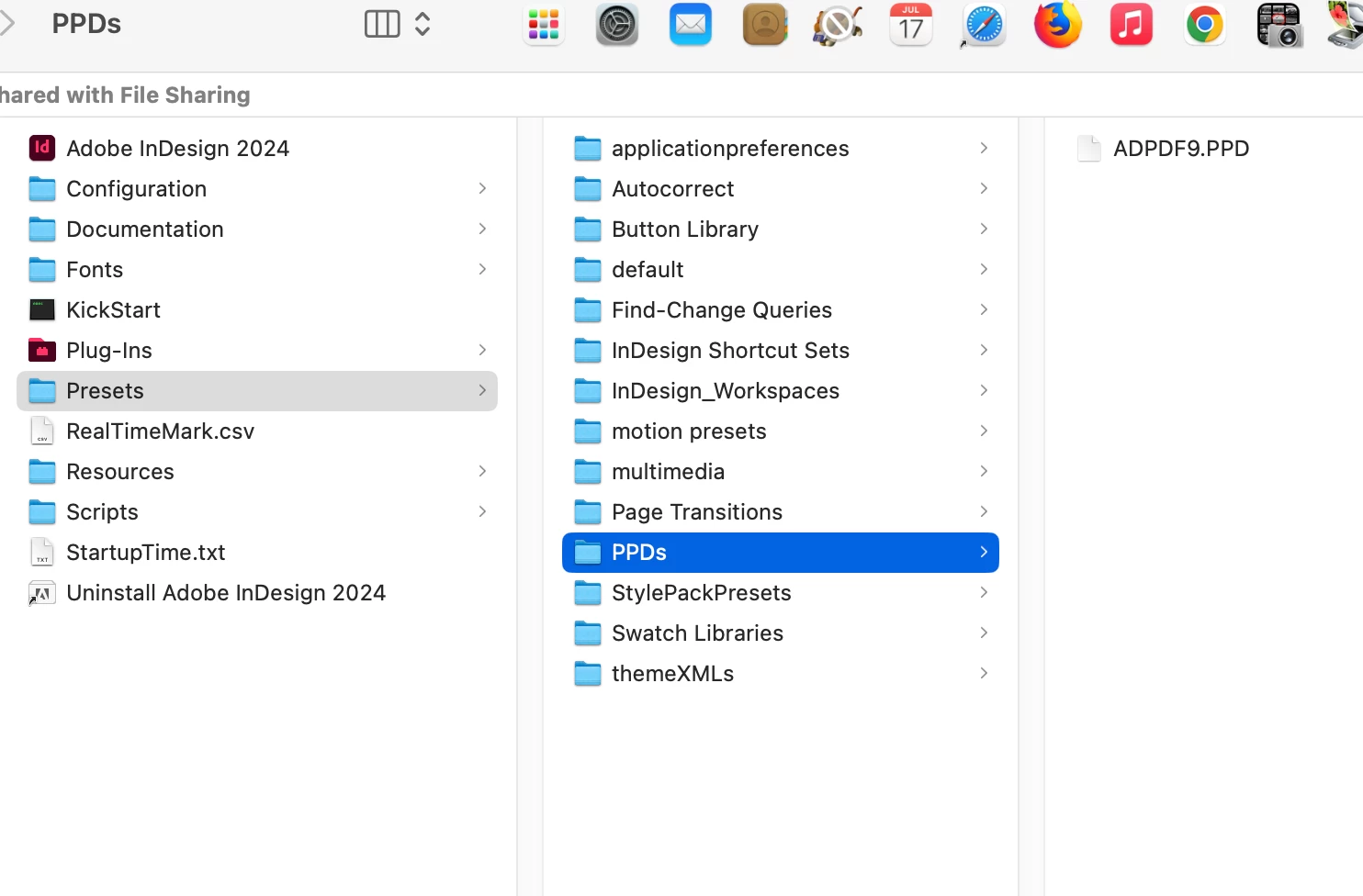Open the Button Library folder
The image size is (1363, 896).
pyautogui.click(x=781, y=230)
